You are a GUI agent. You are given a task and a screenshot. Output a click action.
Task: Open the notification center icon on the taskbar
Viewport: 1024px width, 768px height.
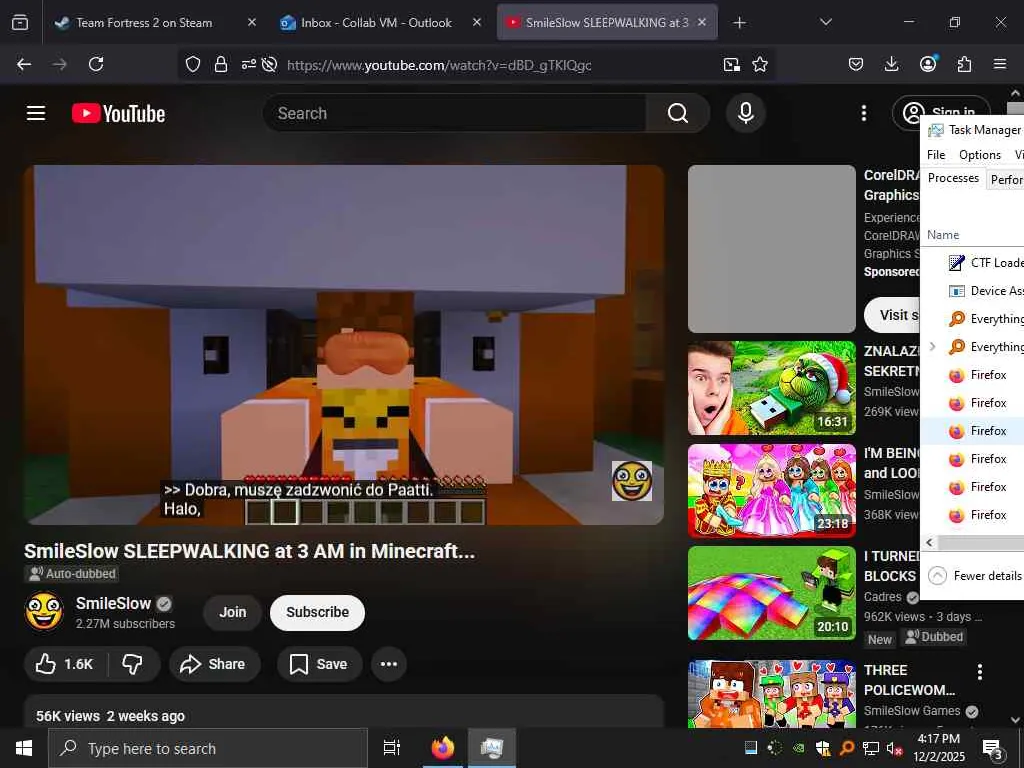pos(993,749)
